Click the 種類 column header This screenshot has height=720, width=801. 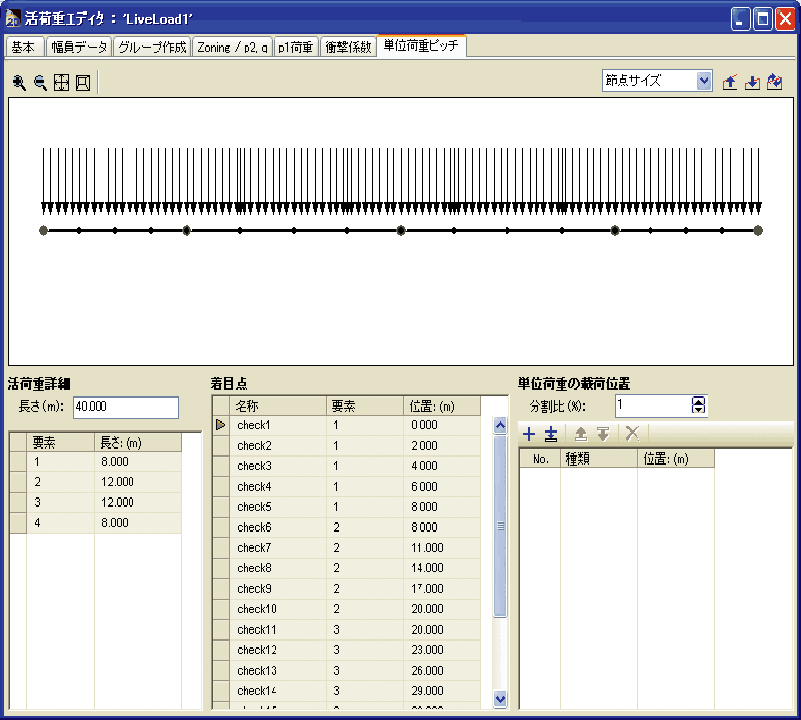pos(598,459)
